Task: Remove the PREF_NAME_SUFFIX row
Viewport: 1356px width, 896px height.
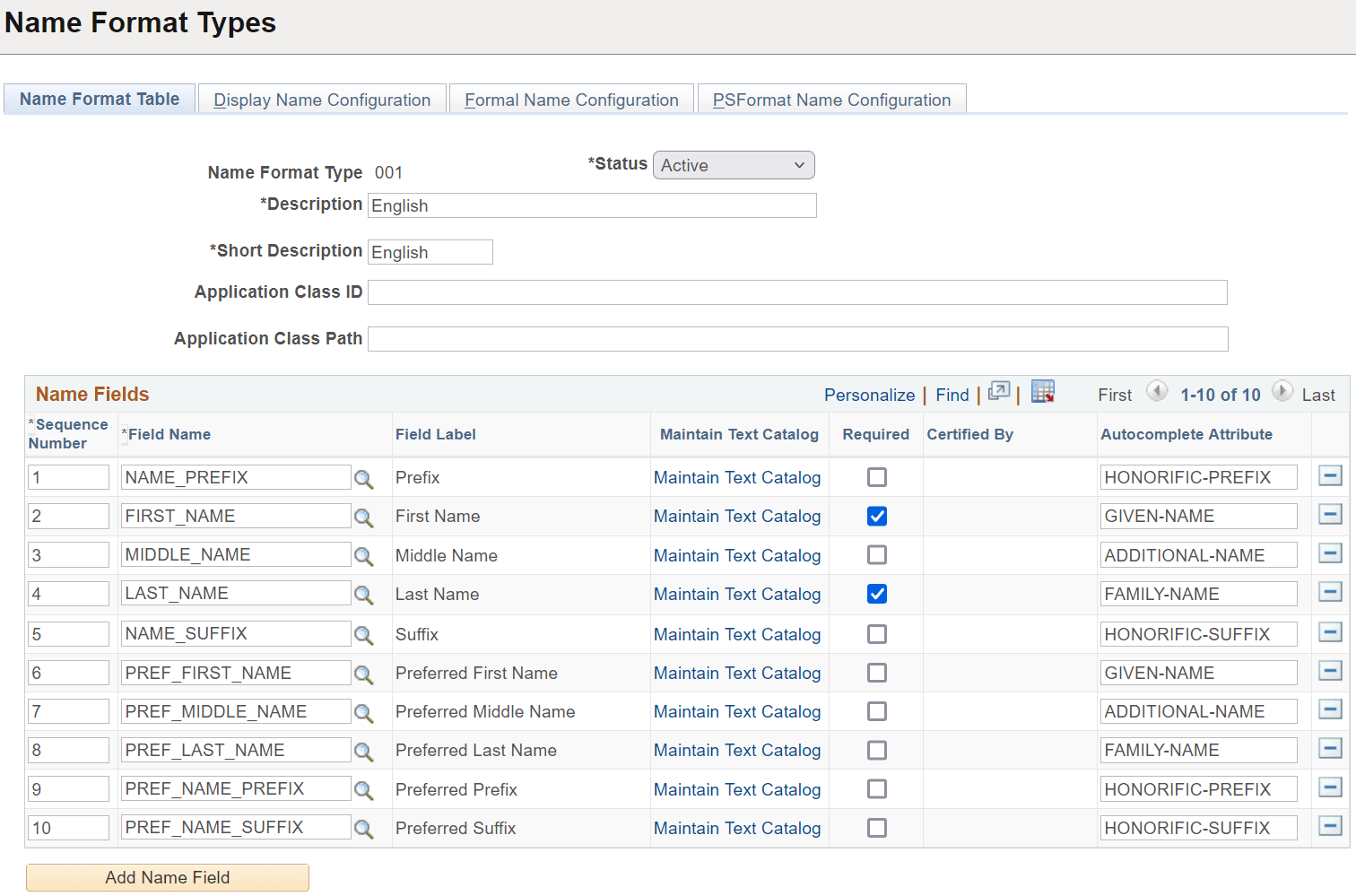Action: [x=1330, y=826]
